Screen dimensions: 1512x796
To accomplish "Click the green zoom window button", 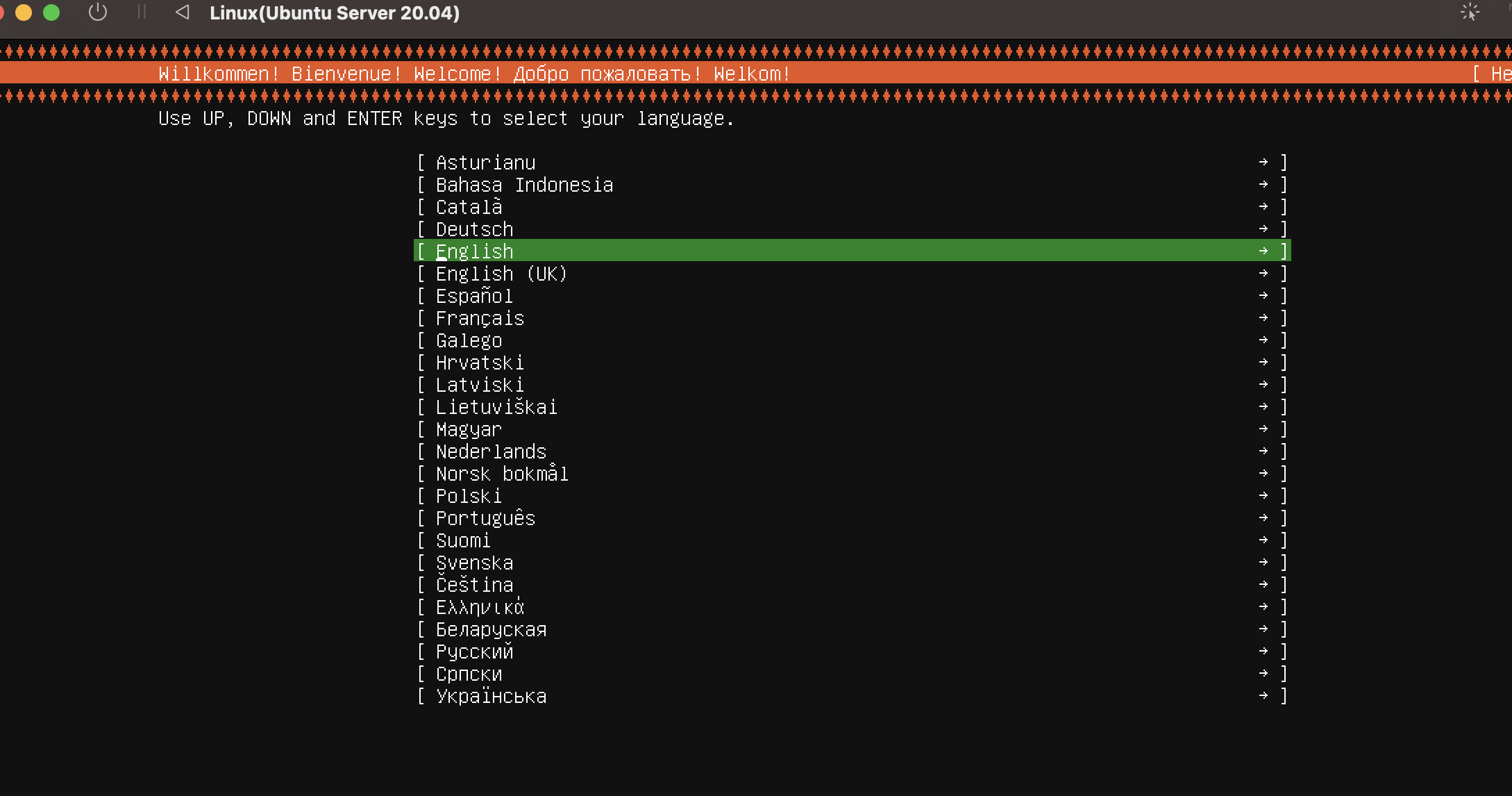I will 51,13.
